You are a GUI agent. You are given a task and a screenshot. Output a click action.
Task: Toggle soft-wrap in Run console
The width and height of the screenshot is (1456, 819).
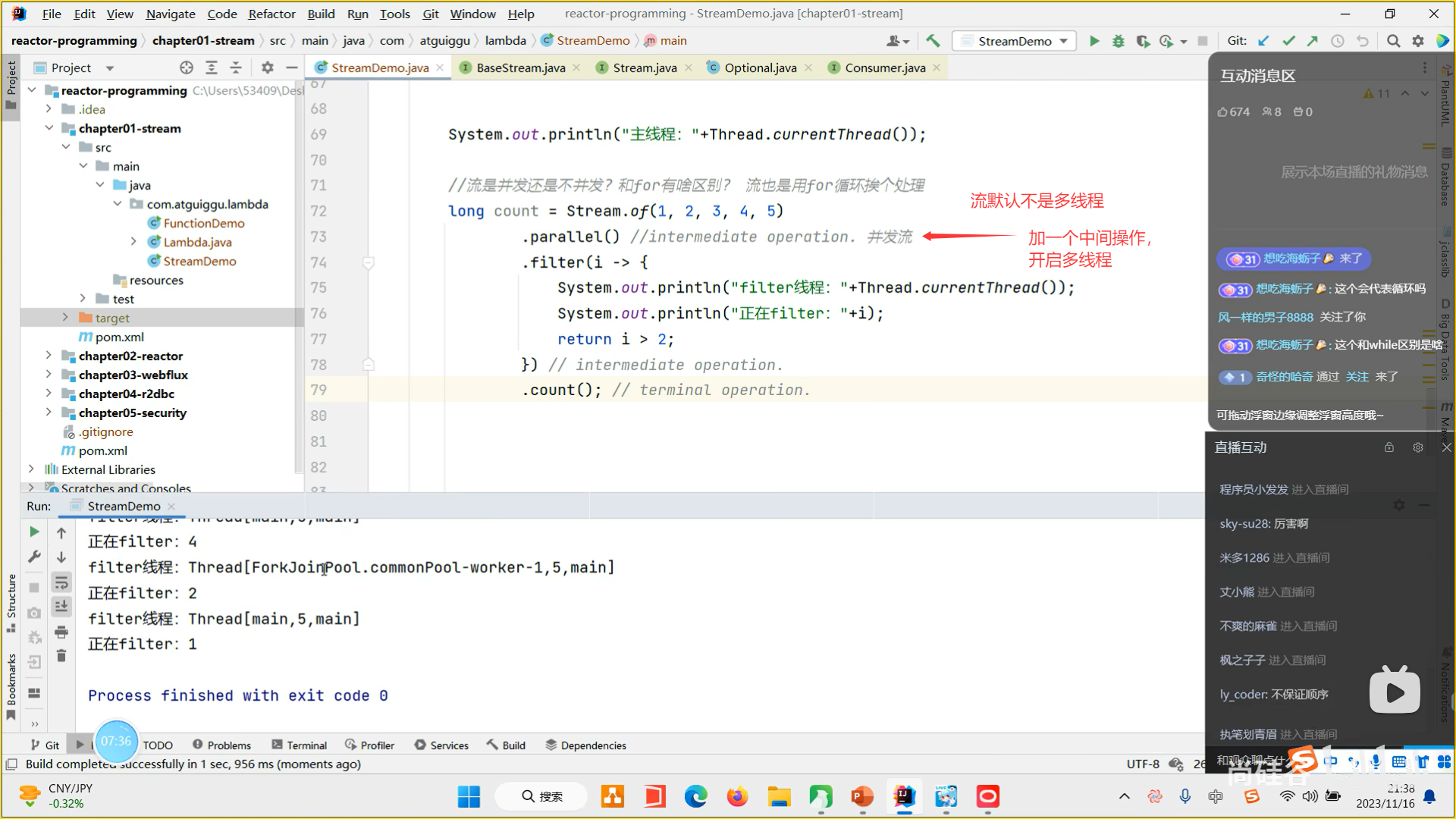pos(61,582)
